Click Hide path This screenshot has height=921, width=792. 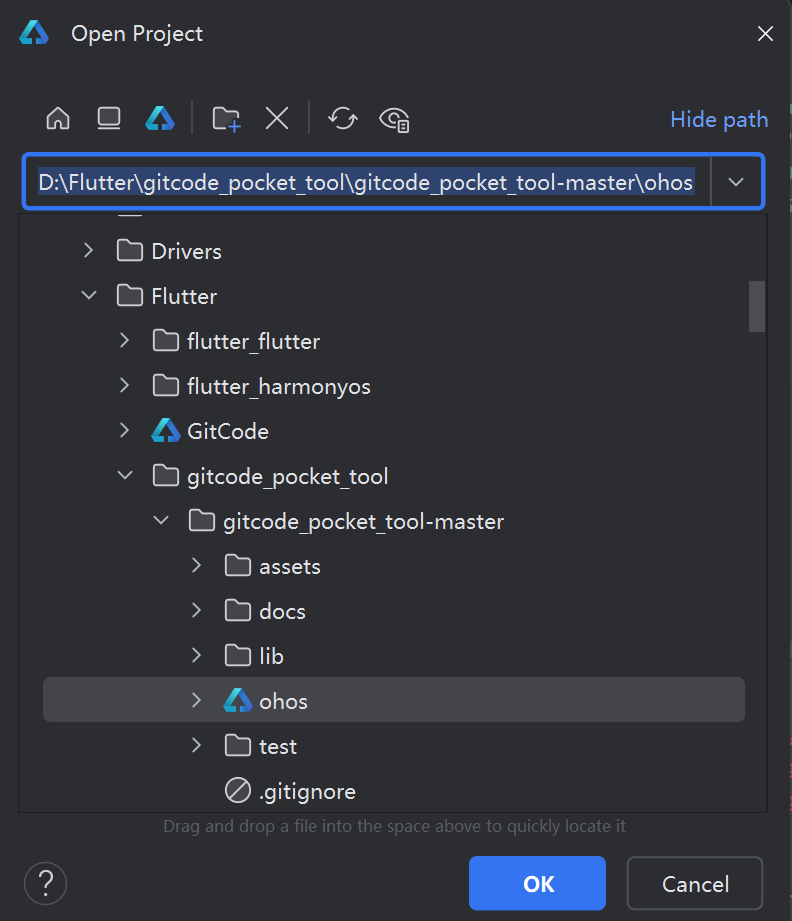719,119
